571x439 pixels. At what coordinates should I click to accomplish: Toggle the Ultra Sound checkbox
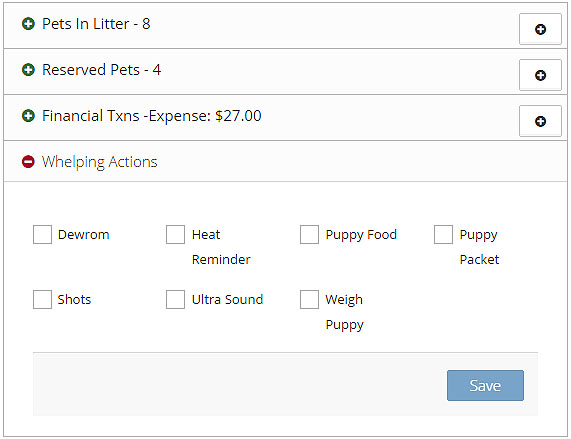tap(176, 299)
